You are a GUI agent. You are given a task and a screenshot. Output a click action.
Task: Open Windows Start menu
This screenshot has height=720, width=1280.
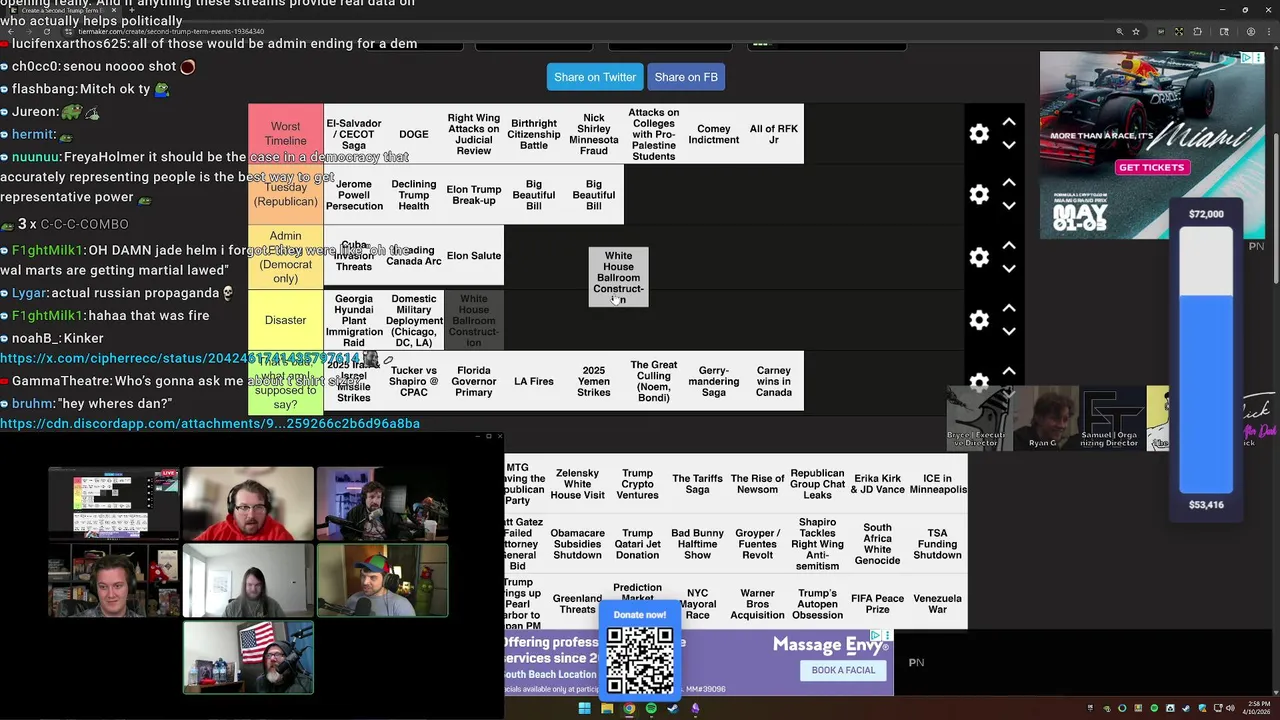pyautogui.click(x=584, y=709)
